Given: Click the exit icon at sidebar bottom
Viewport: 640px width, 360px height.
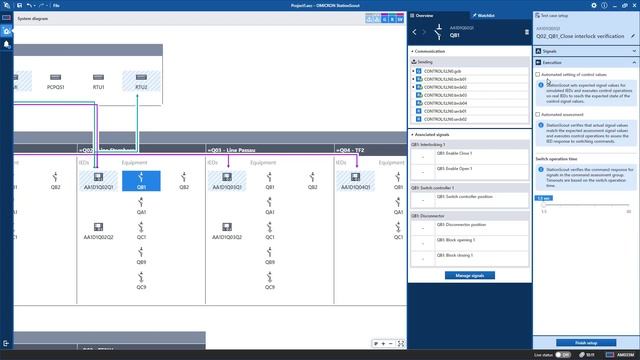Looking at the screenshot, I should pyautogui.click(x=6, y=343).
